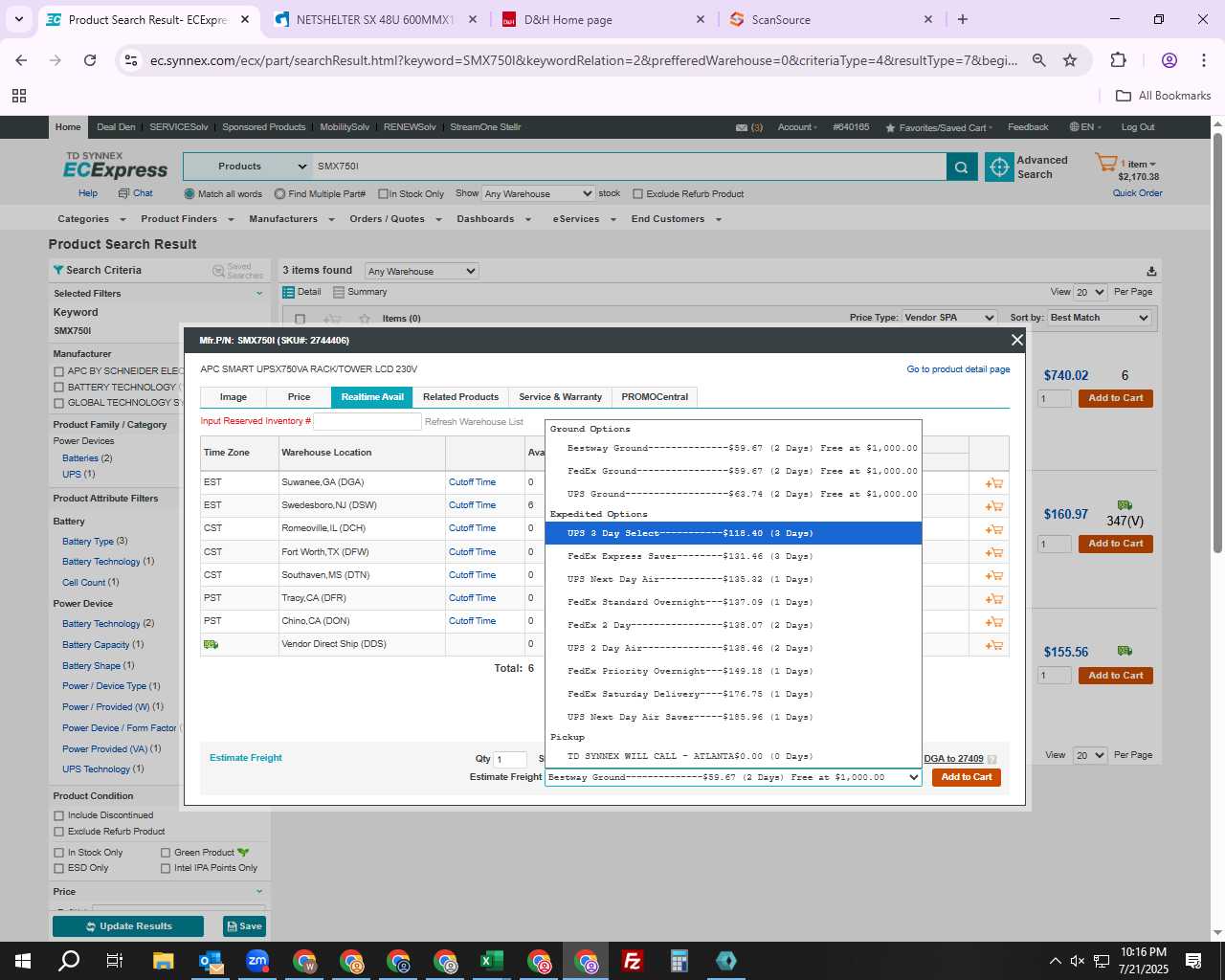The image size is (1225, 980).
Task: Open Any Warehouse dropdown beside Show
Action: click(x=538, y=193)
